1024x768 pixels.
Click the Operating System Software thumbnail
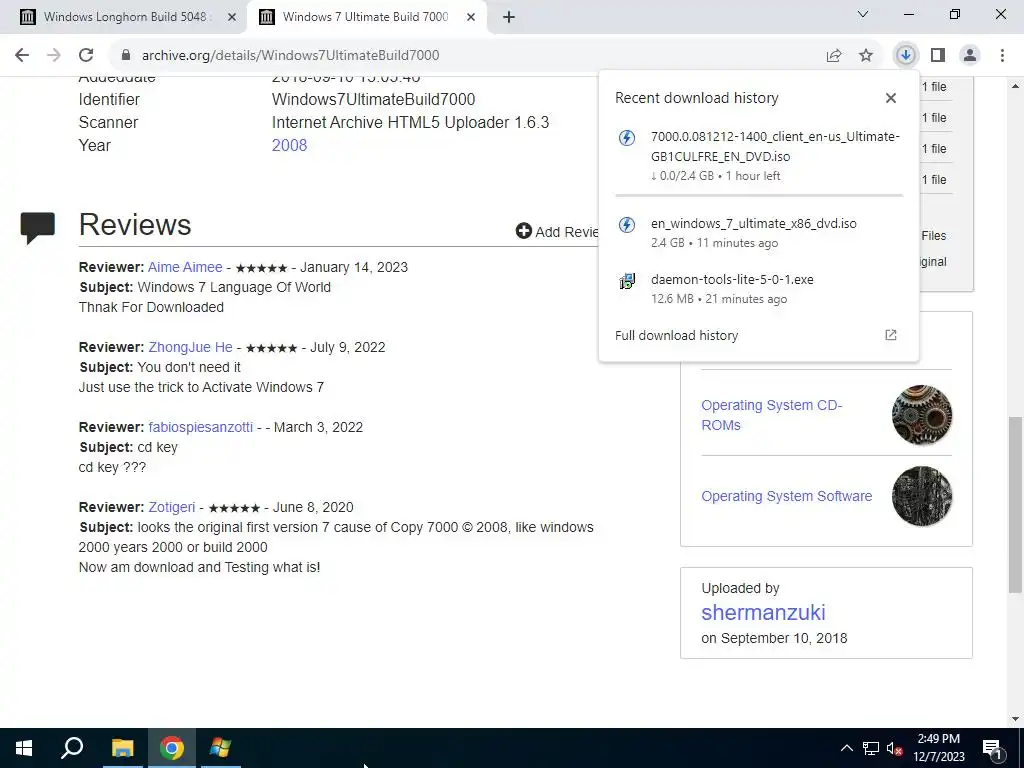pyautogui.click(x=921, y=496)
